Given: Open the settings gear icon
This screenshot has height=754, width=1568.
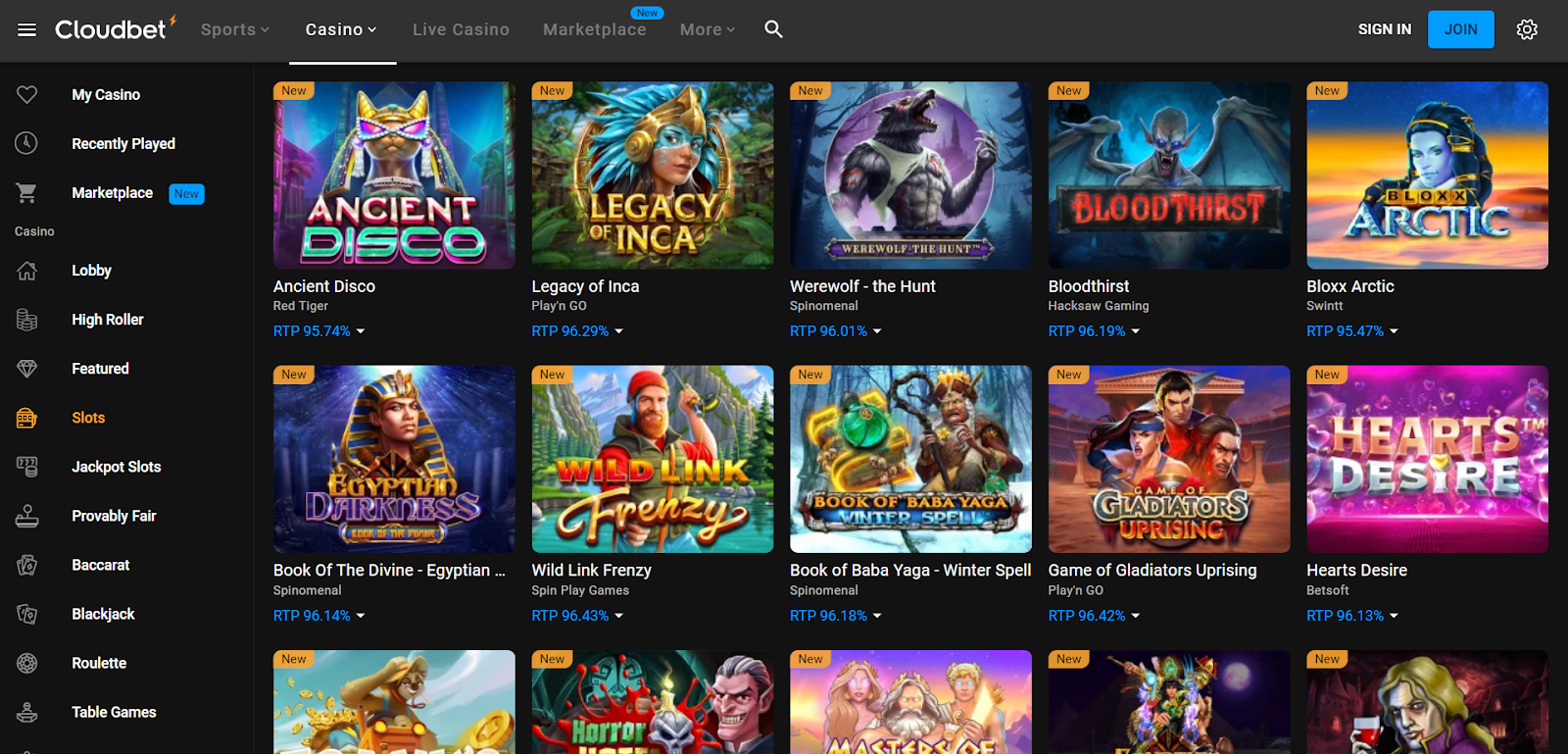Looking at the screenshot, I should pyautogui.click(x=1527, y=29).
